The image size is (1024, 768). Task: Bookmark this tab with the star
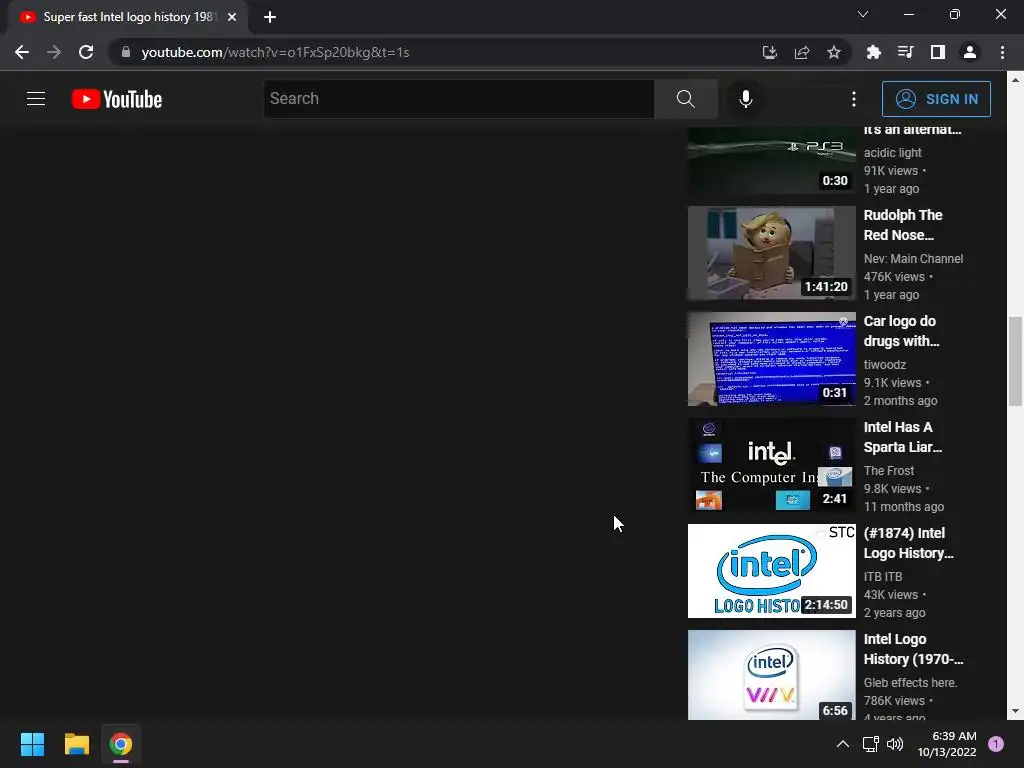(833, 52)
